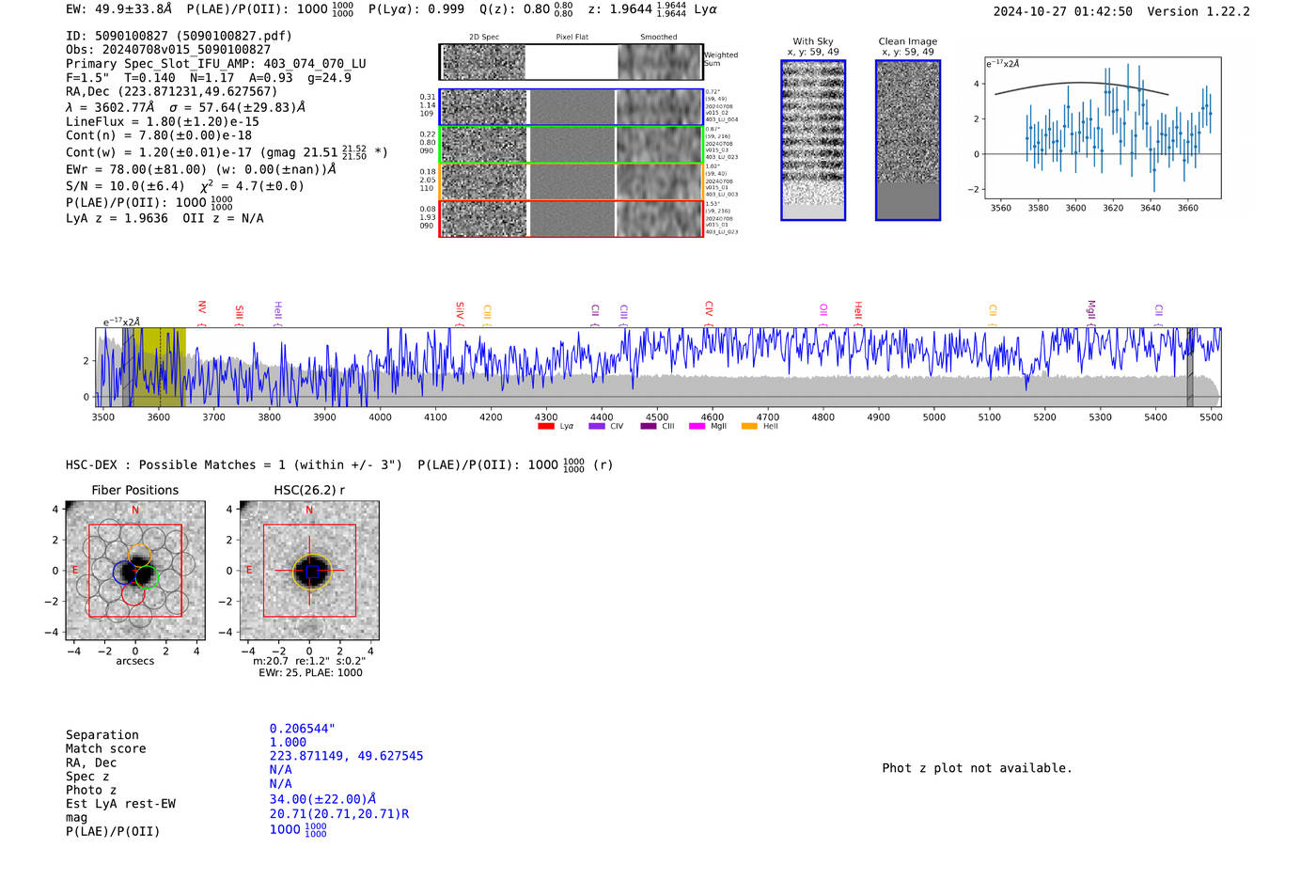
Task: Click the Smoothed column header
Action: tap(658, 38)
